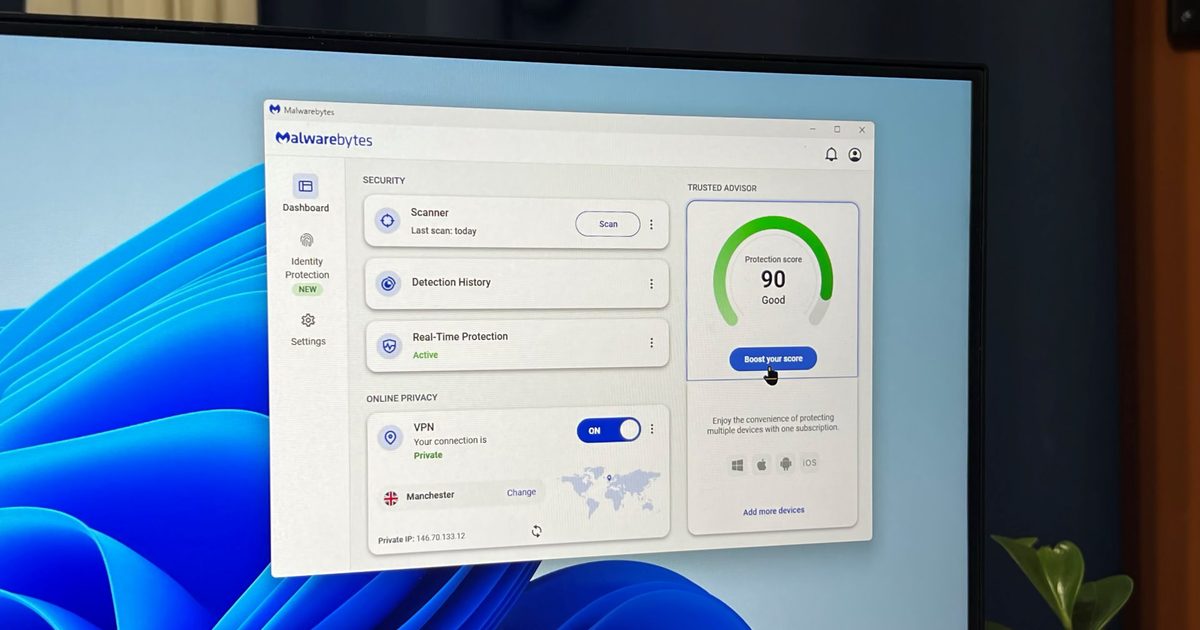Click the Scanner crosshair icon
This screenshot has width=1200, height=630.
coord(388,221)
